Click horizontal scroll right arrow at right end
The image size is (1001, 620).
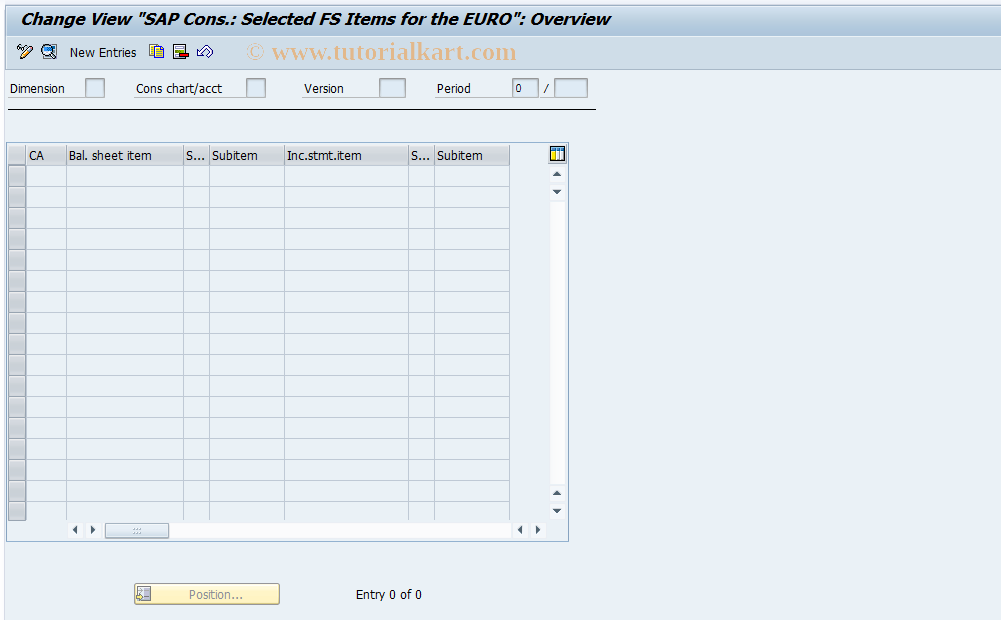click(538, 530)
